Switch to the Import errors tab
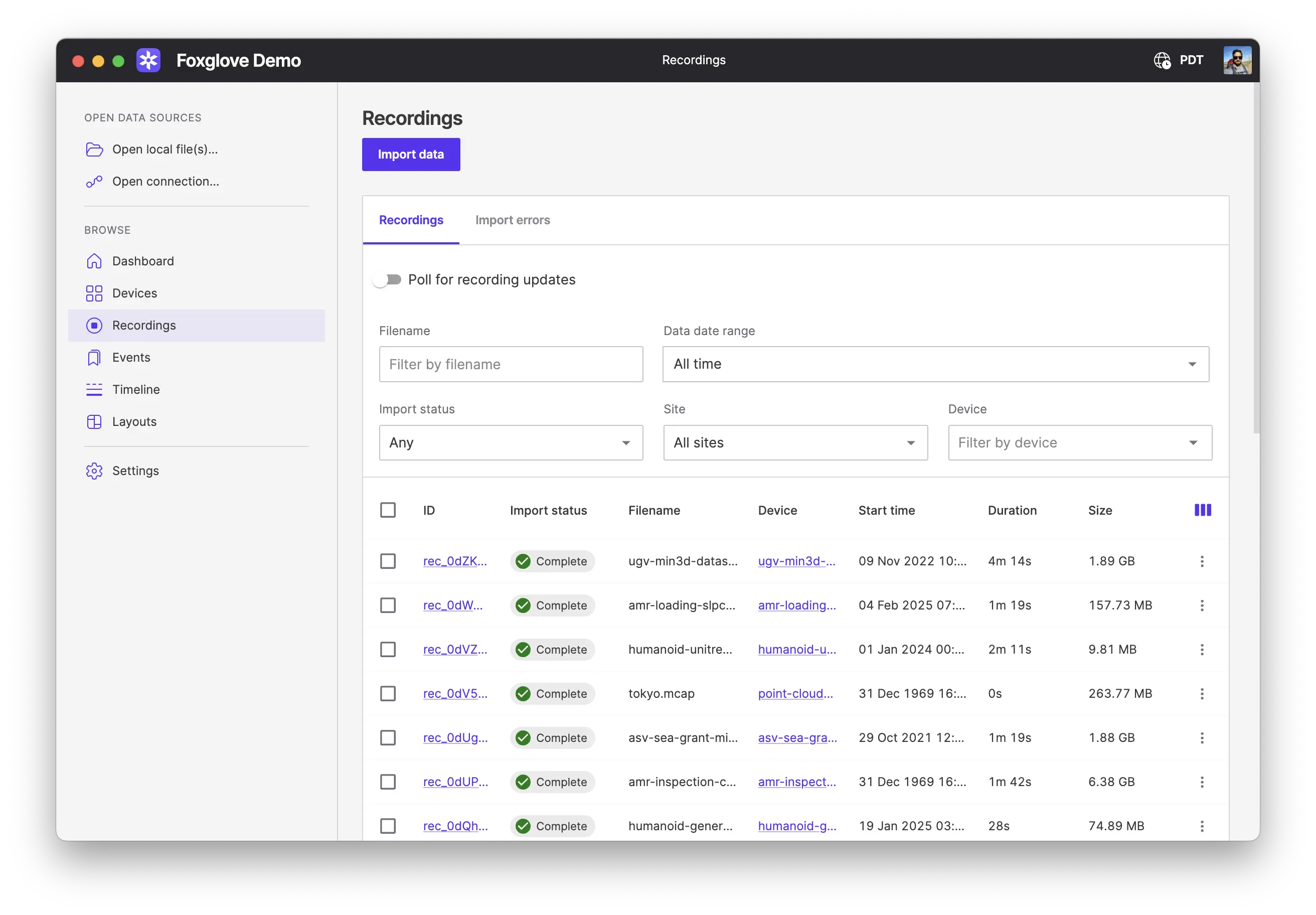Screen dimensions: 1316x915 point(513,220)
